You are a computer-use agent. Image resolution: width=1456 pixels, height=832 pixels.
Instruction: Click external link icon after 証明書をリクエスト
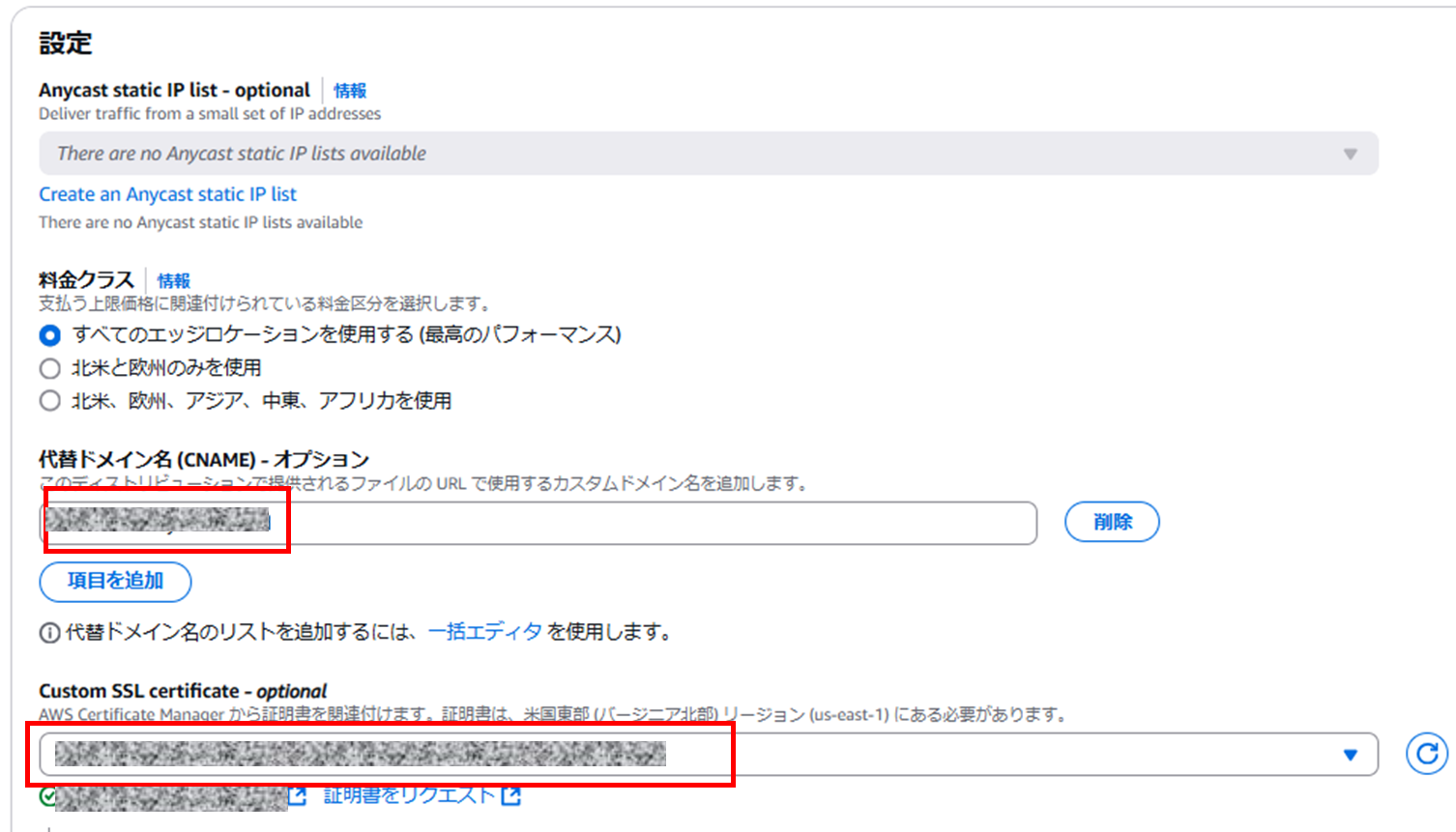coord(511,796)
